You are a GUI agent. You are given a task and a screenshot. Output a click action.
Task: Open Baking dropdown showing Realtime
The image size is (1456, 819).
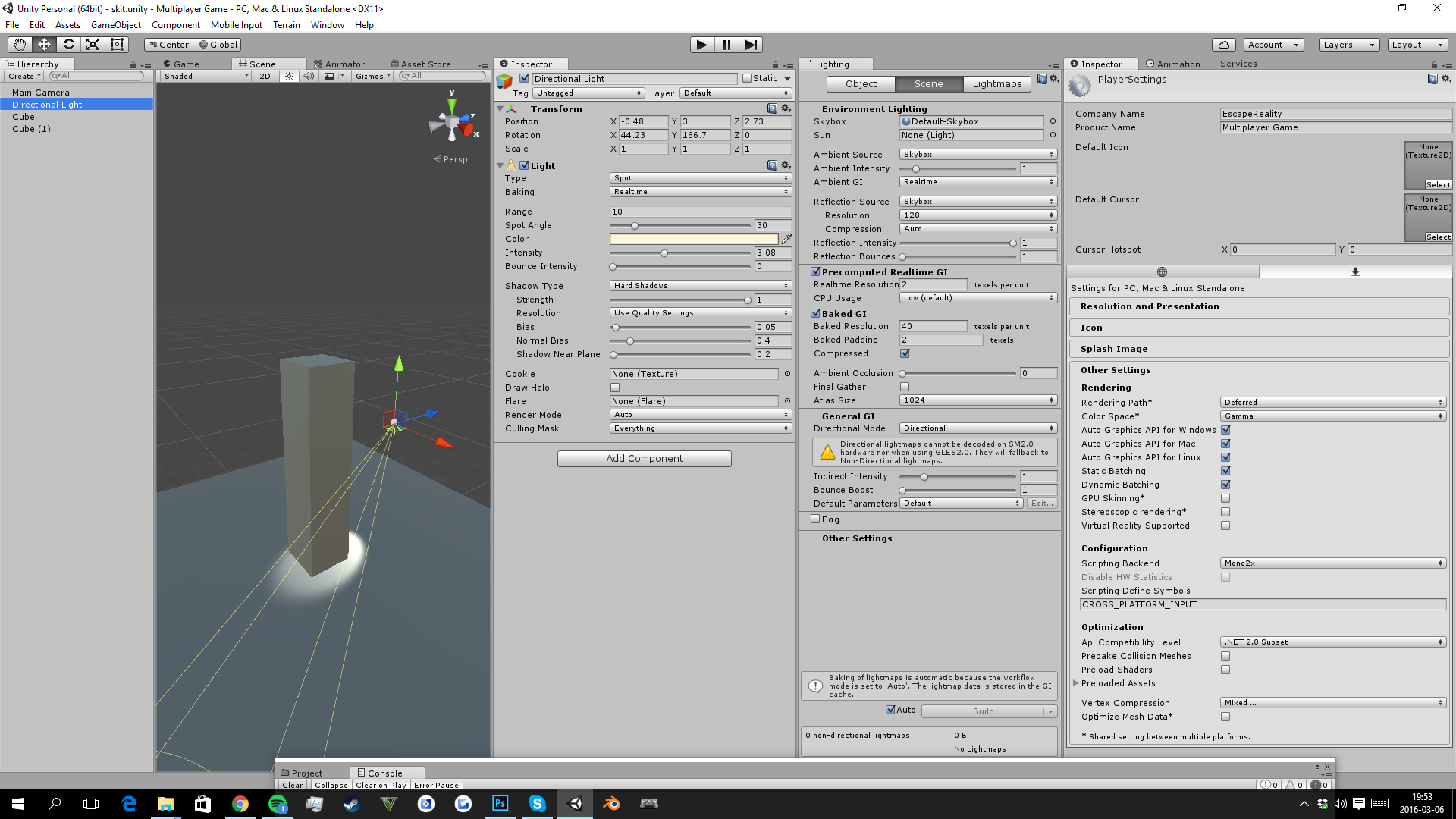pyautogui.click(x=701, y=192)
